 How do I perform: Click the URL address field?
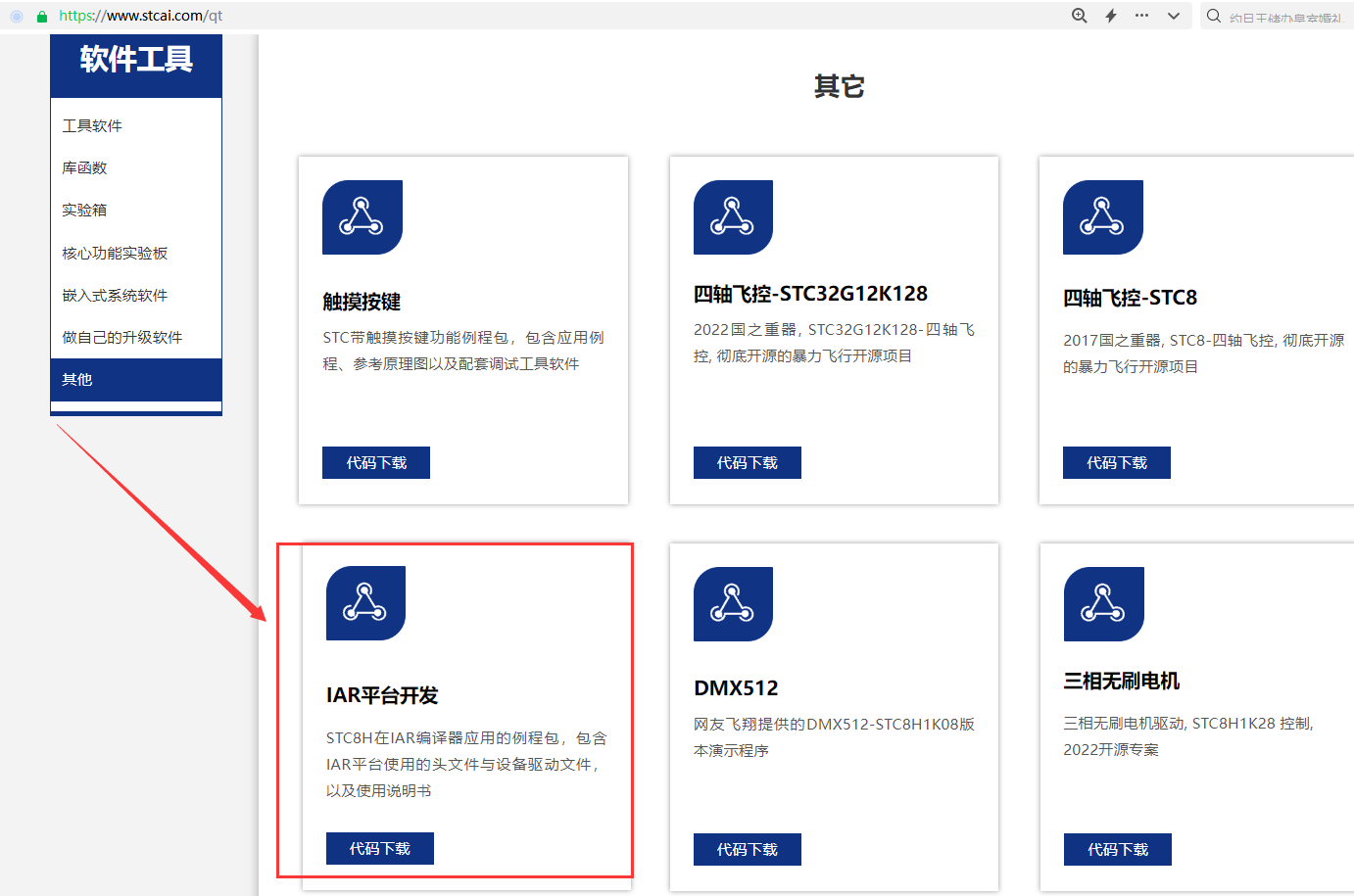point(141,16)
